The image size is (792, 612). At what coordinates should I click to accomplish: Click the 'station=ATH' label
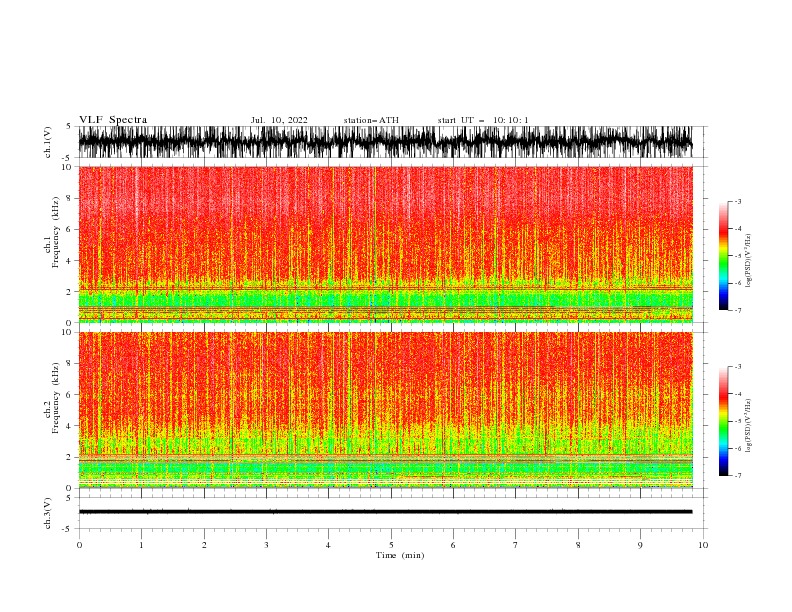(x=371, y=120)
